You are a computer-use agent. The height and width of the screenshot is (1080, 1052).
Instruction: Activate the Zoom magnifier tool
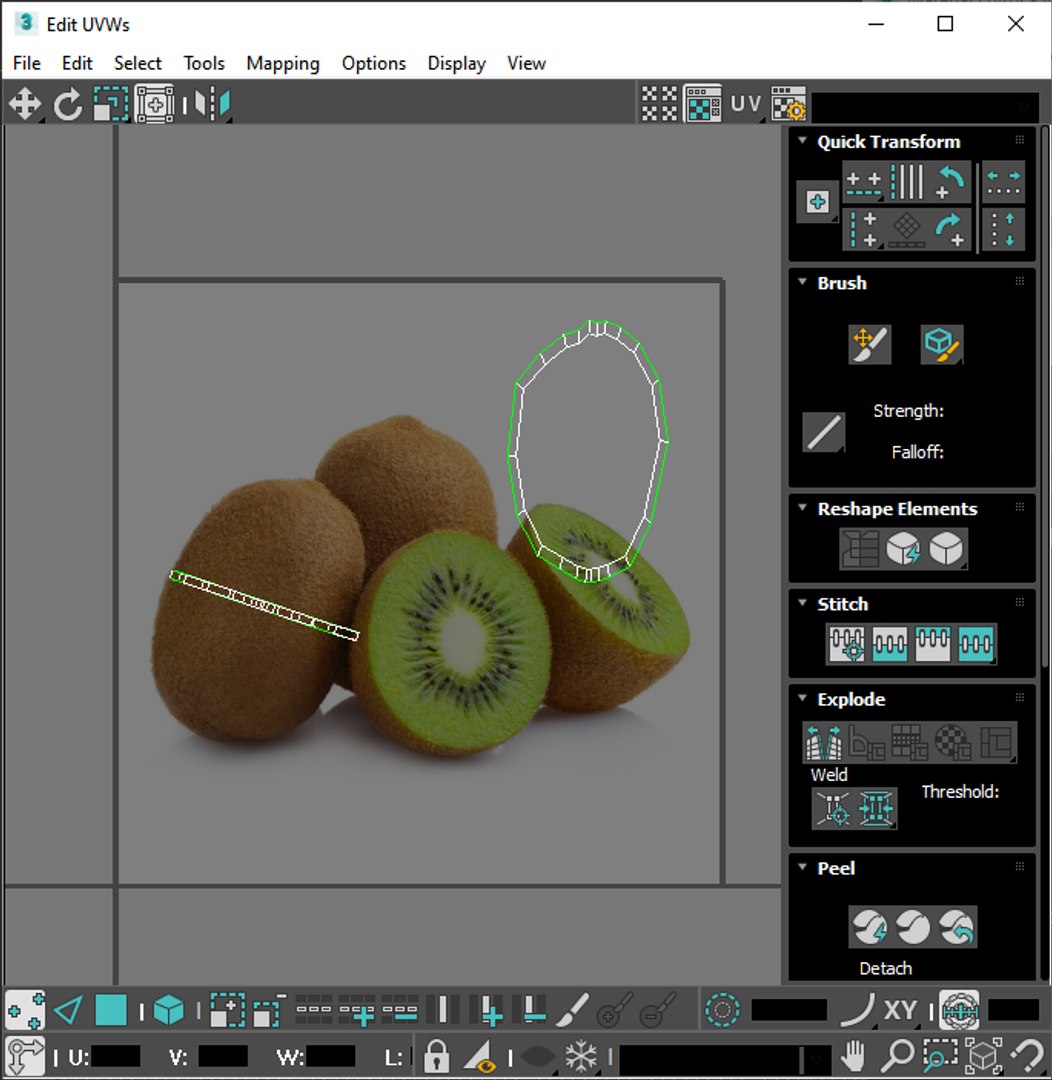[898, 1055]
